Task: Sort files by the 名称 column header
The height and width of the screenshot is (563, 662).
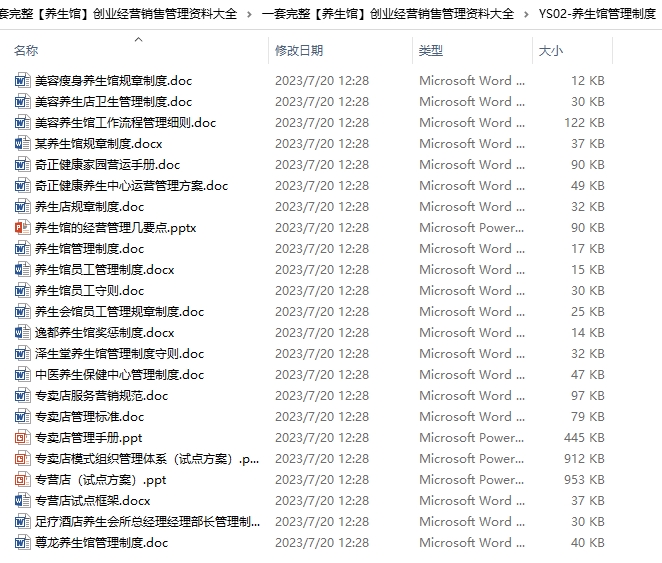Action: point(27,51)
